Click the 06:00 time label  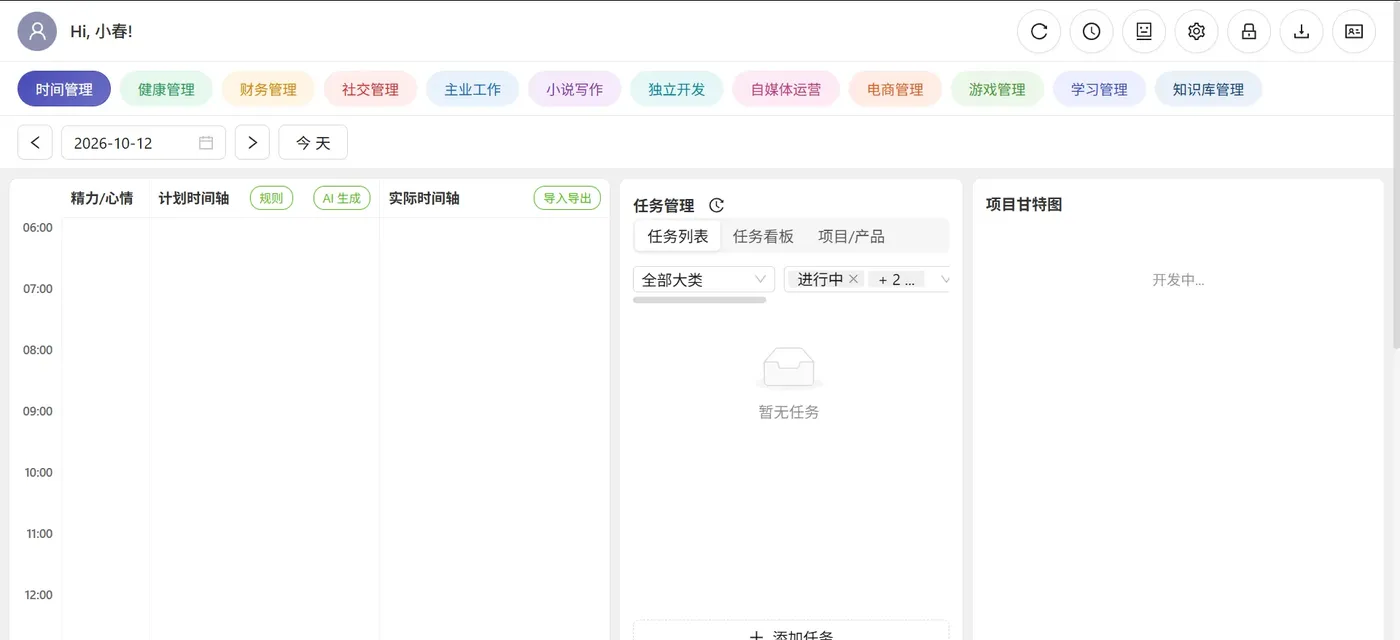pyautogui.click(x=38, y=227)
